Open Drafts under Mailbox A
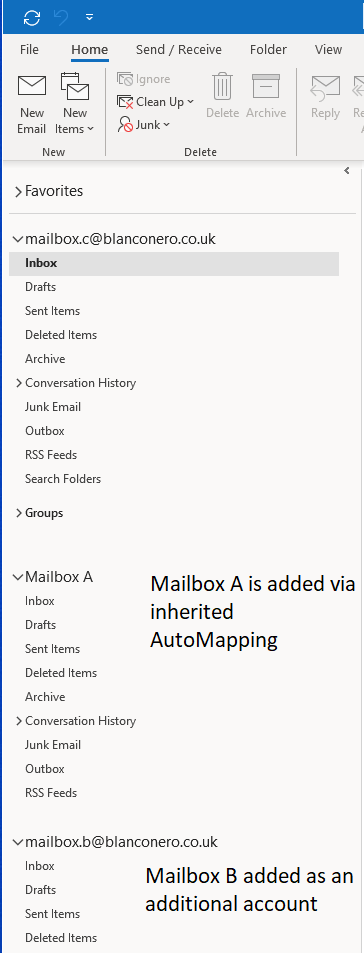Viewport: 364px width, 953px height. [x=40, y=625]
